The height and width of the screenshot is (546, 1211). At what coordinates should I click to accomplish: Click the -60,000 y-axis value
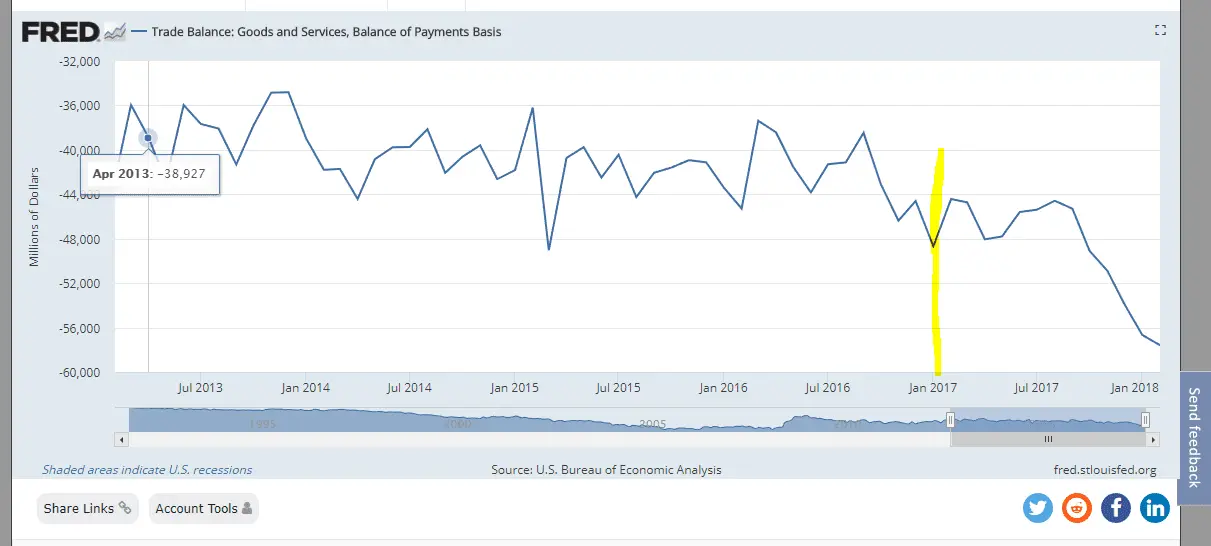click(x=80, y=373)
